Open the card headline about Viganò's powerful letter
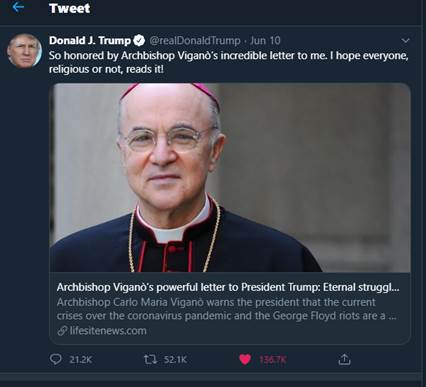The height and width of the screenshot is (387, 426). [228, 287]
